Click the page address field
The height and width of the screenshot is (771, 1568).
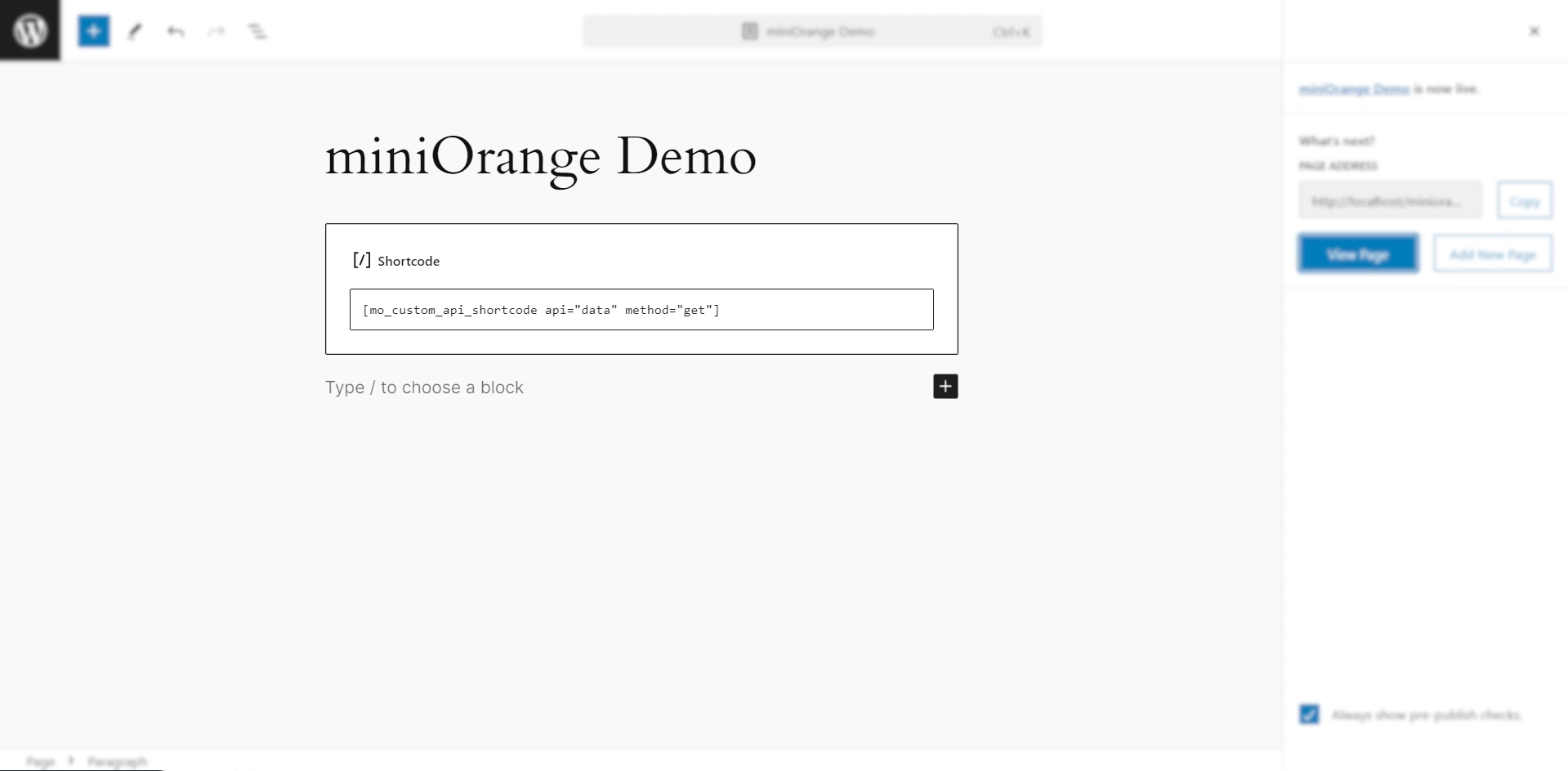(x=1389, y=200)
